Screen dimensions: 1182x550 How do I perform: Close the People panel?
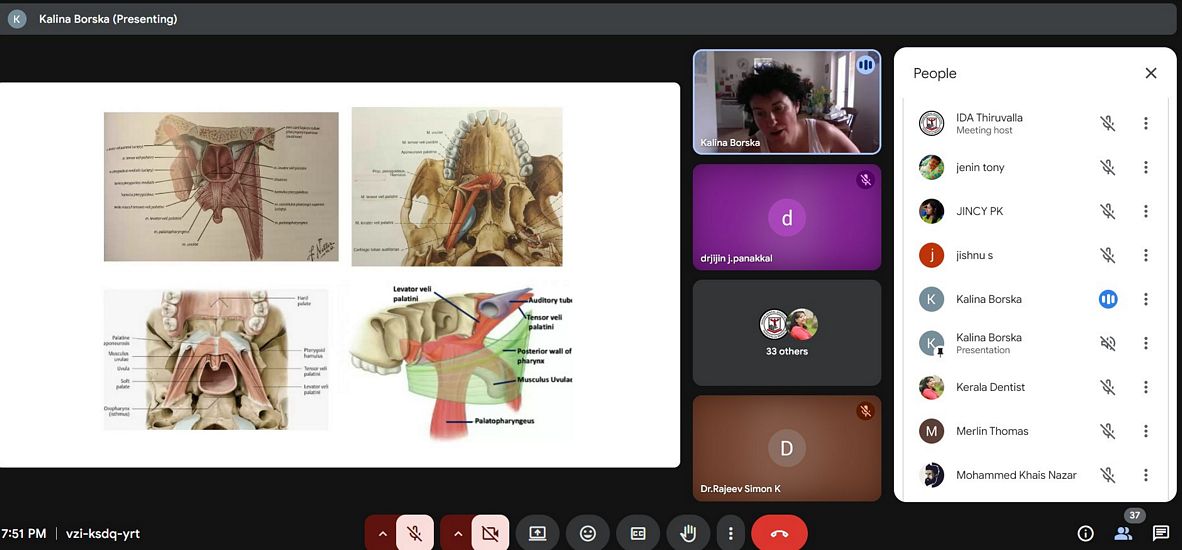coord(1151,73)
